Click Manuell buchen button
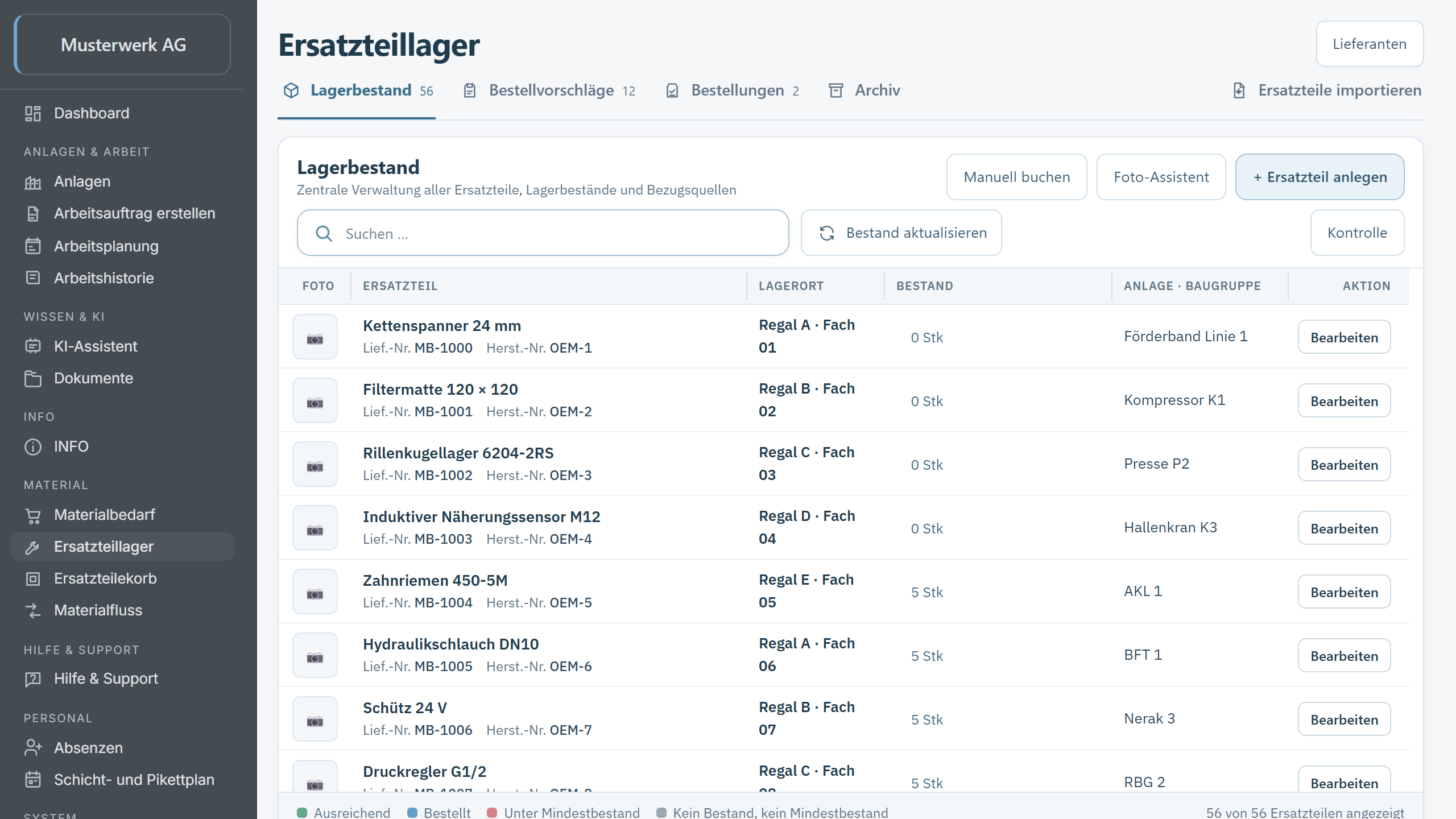The image size is (1456, 819). (1017, 177)
